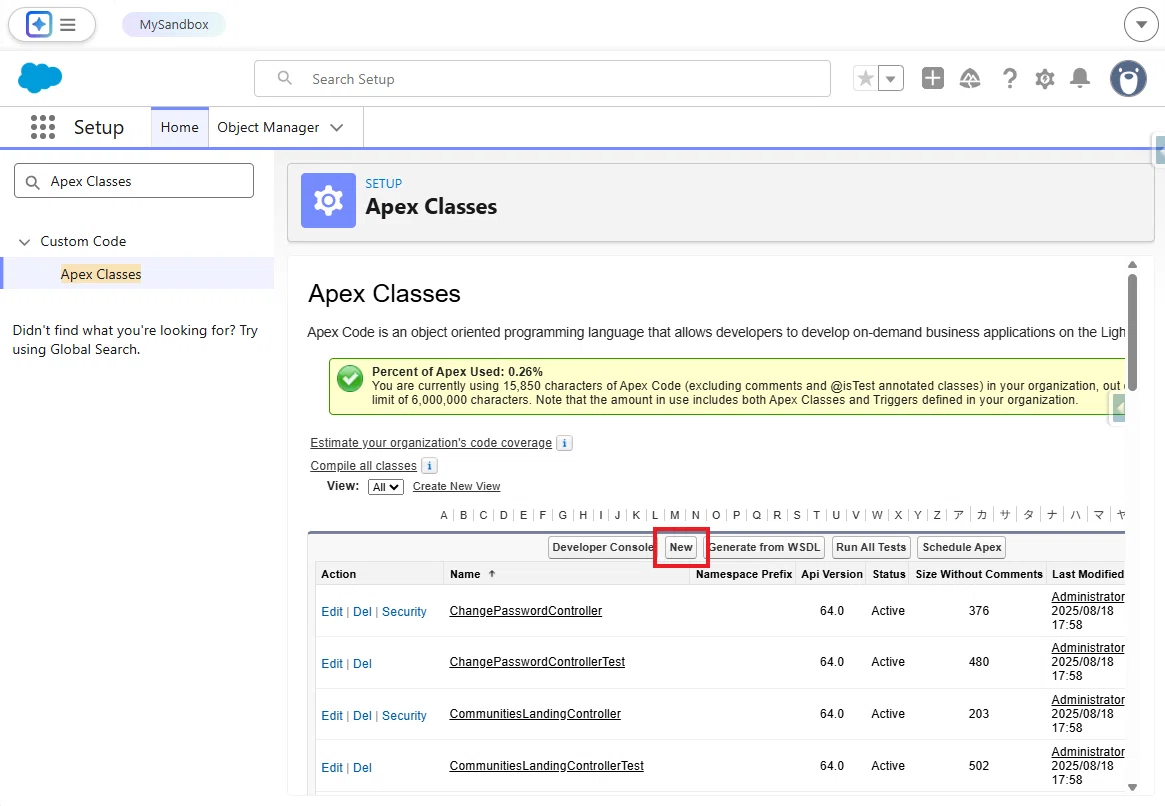Open the View dropdown showing All

[x=386, y=487]
